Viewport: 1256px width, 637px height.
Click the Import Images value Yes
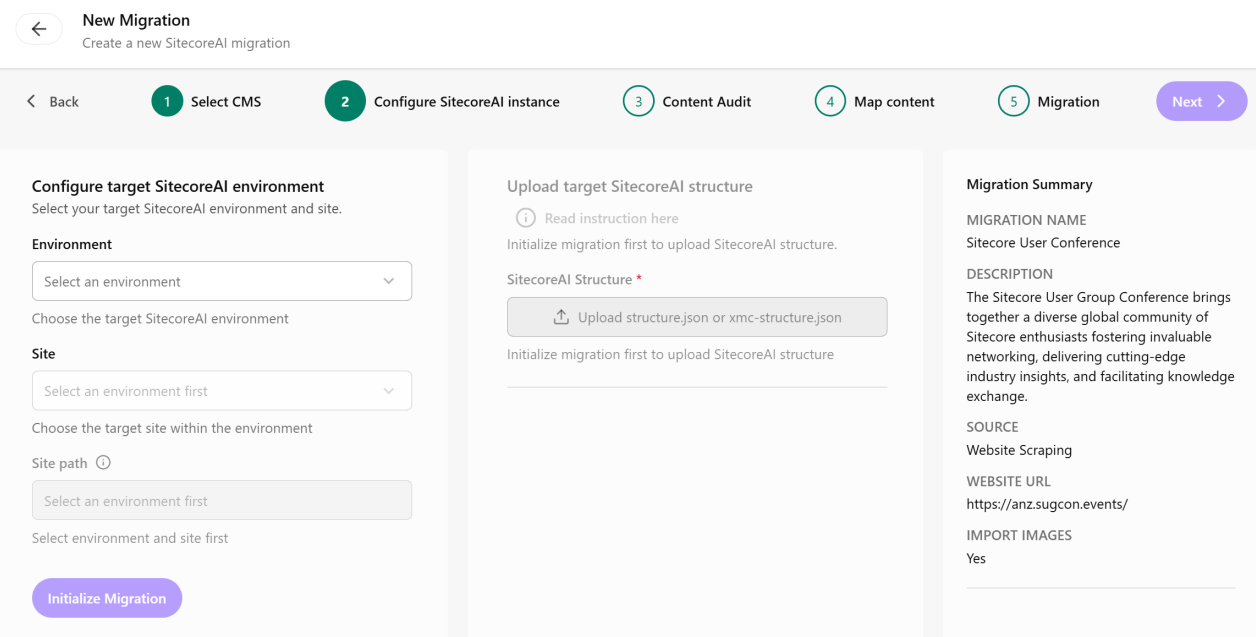(x=976, y=558)
